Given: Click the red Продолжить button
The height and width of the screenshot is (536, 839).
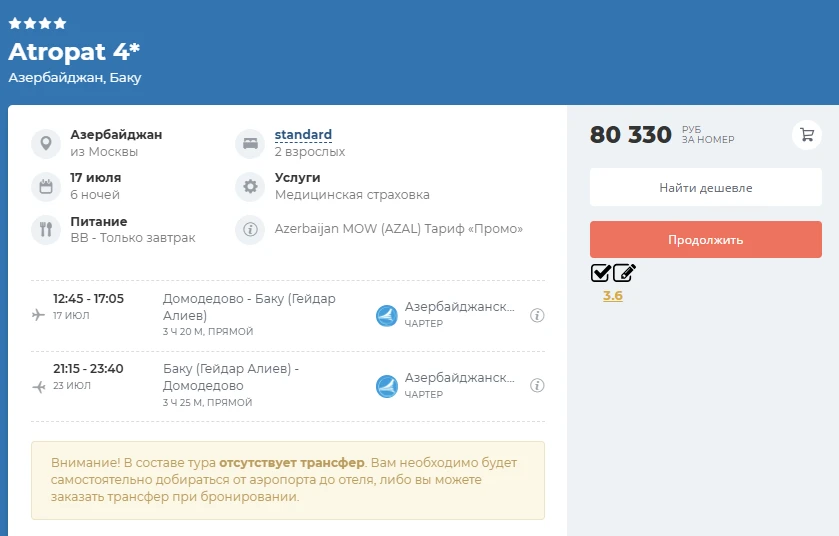Looking at the screenshot, I should pos(706,240).
